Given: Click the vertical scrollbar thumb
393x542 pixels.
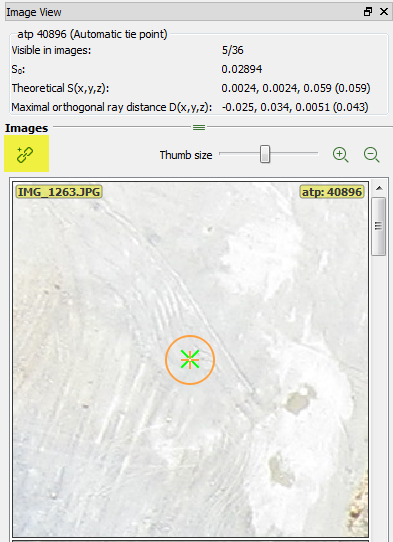Looking at the screenshot, I should [378, 226].
